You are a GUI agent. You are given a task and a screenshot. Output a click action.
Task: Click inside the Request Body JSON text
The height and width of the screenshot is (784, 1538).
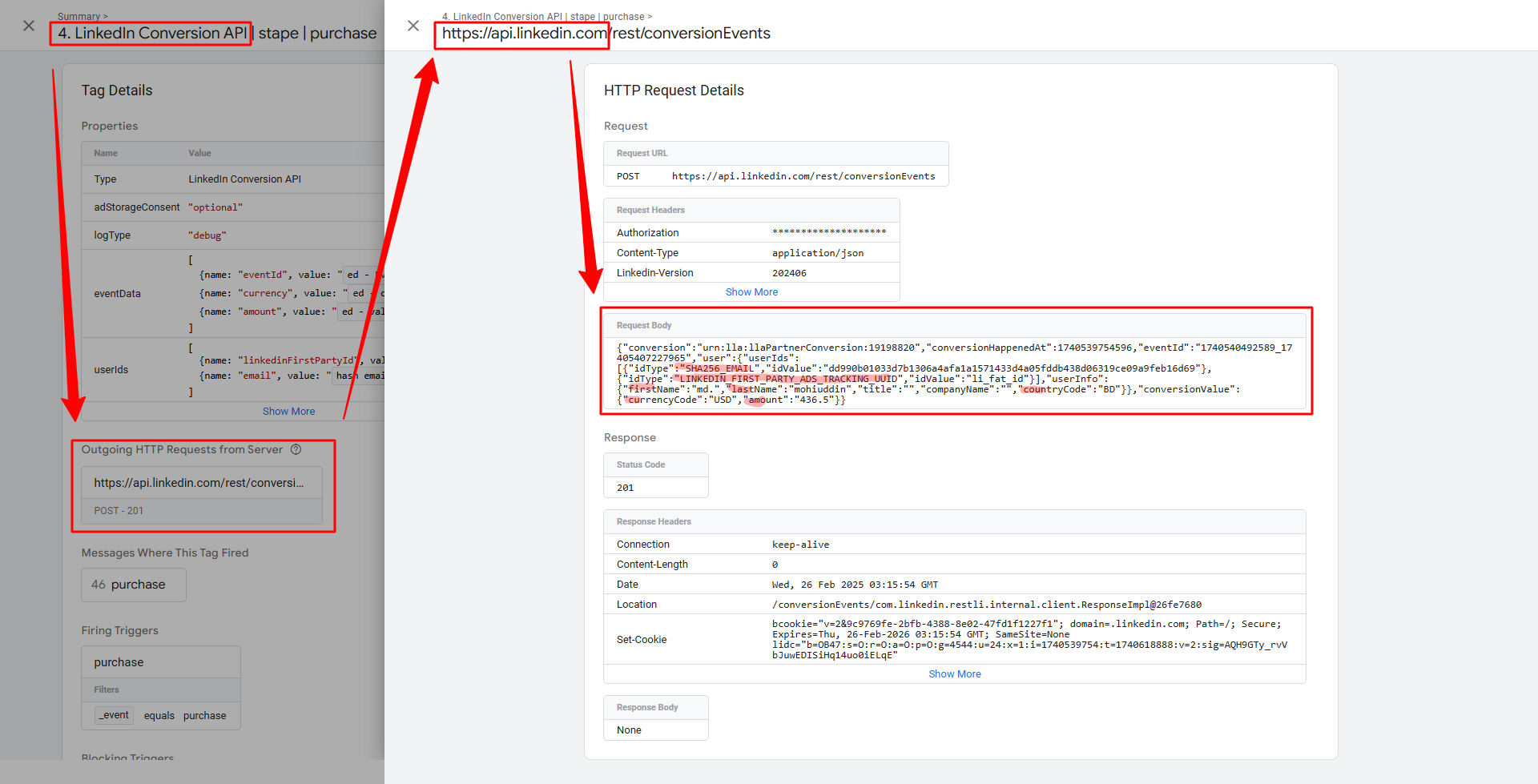953,373
